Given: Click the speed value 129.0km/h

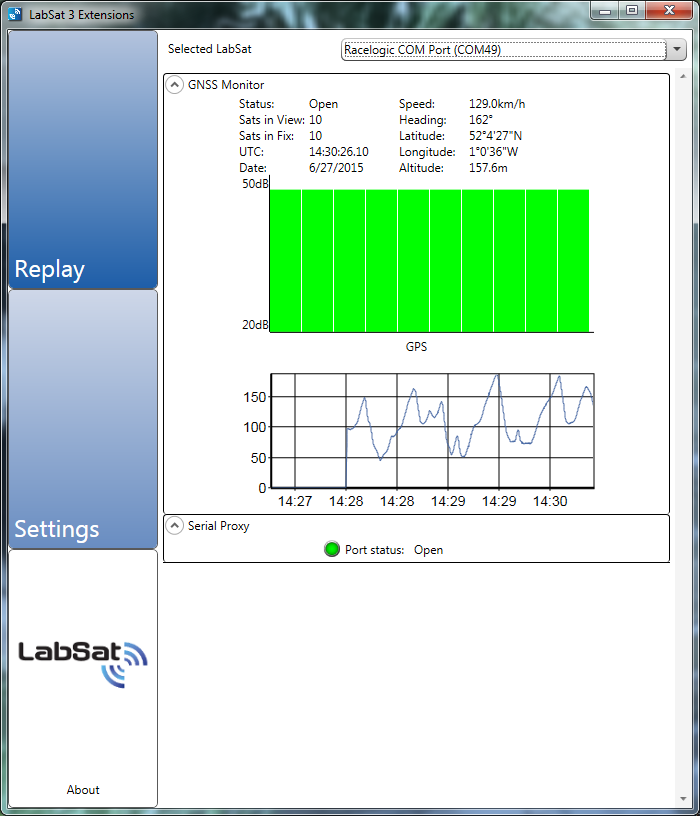Looking at the screenshot, I should (x=497, y=104).
